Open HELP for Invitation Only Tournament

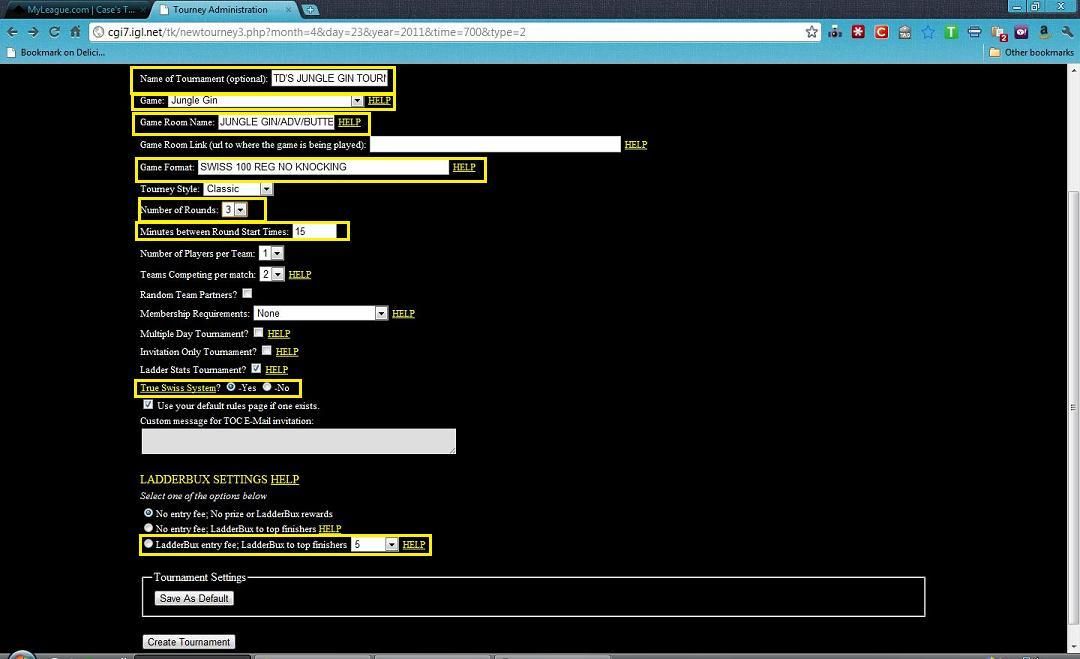tap(287, 351)
